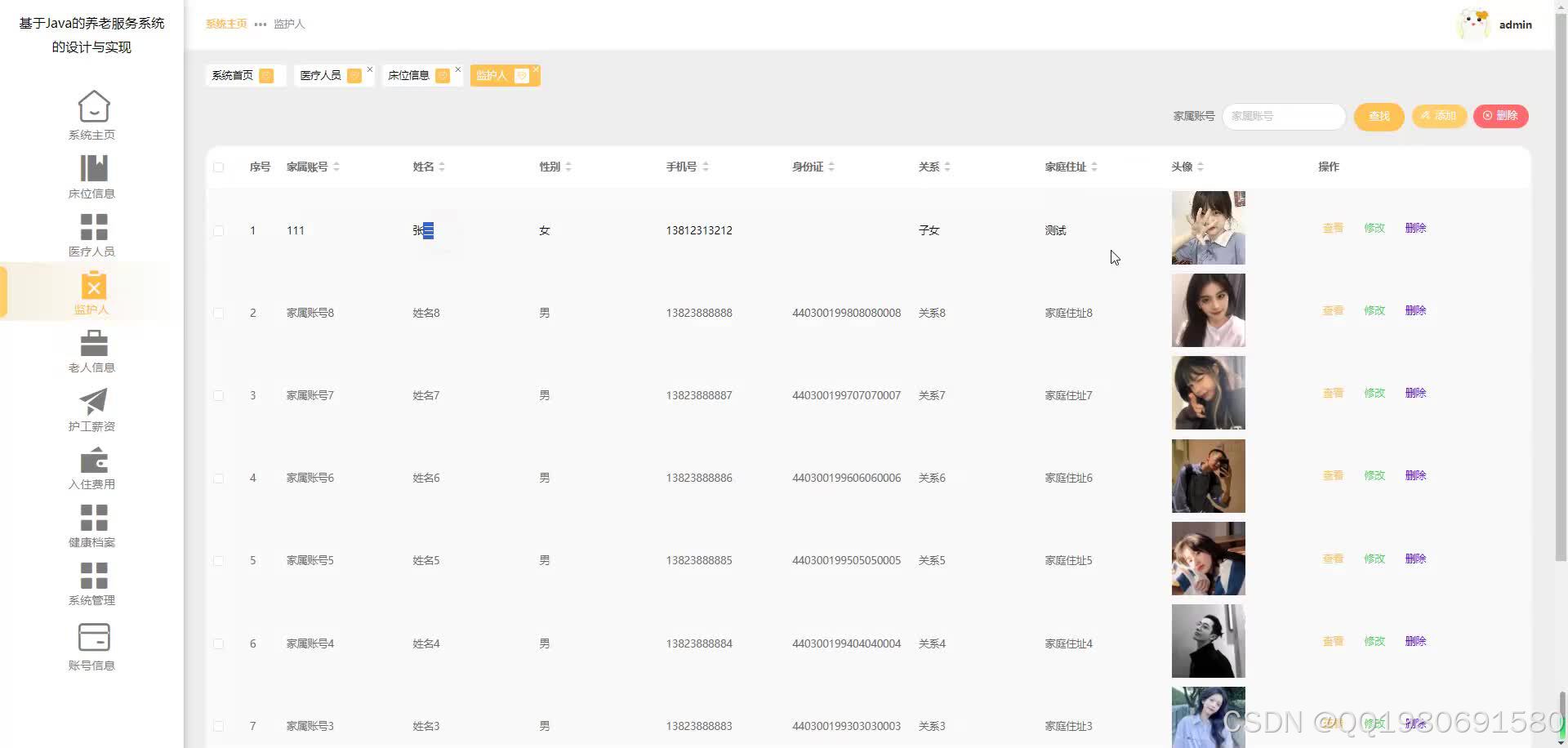Image resolution: width=1568 pixels, height=748 pixels.
Task: Toggle the select-all header checkbox
Action: (x=218, y=167)
